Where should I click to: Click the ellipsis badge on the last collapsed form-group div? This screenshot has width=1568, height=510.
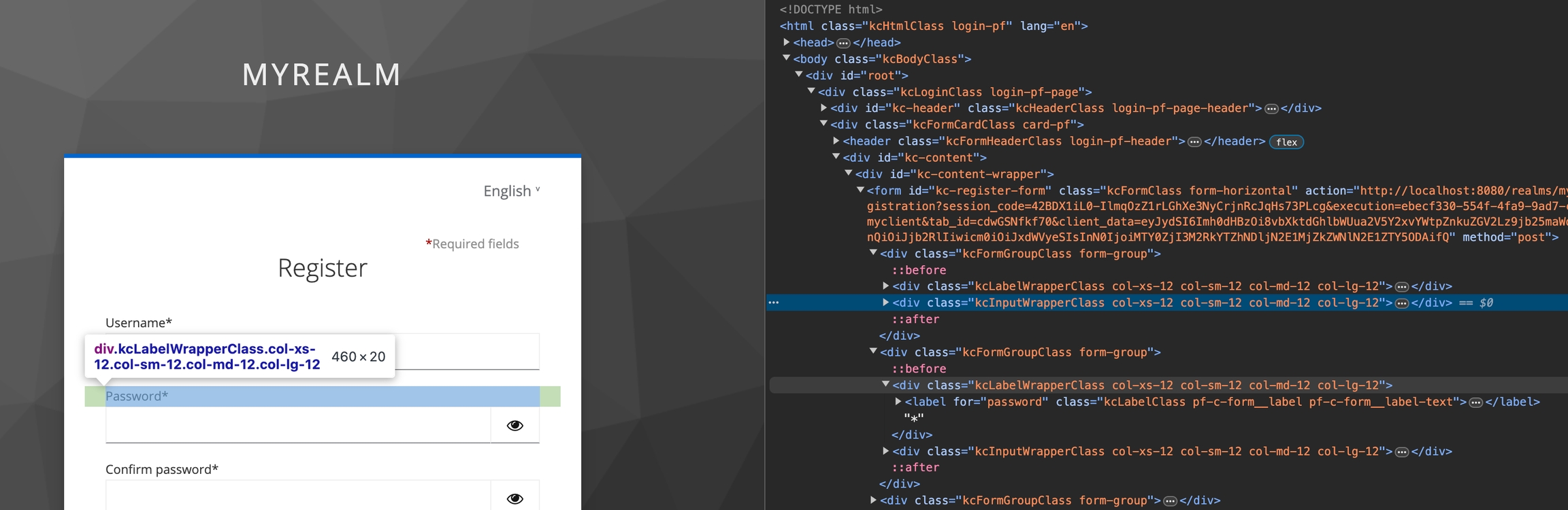pos(1170,501)
